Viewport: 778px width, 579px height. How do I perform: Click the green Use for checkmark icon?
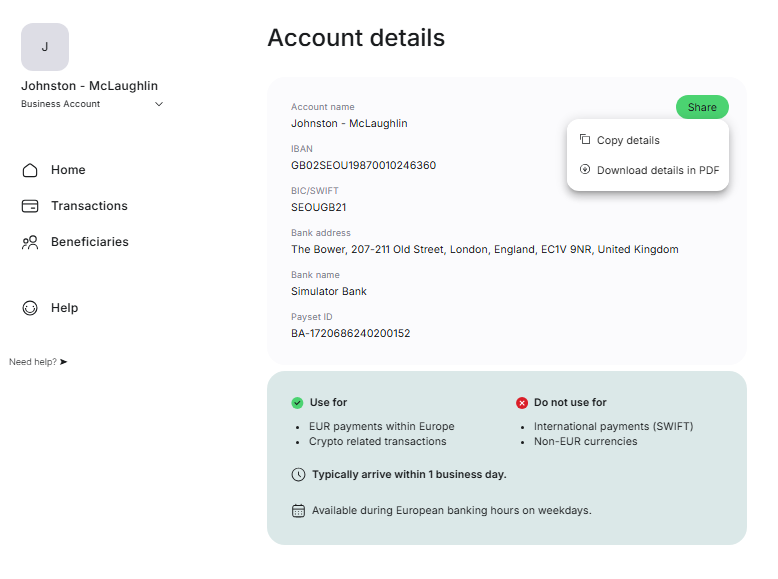[297, 403]
